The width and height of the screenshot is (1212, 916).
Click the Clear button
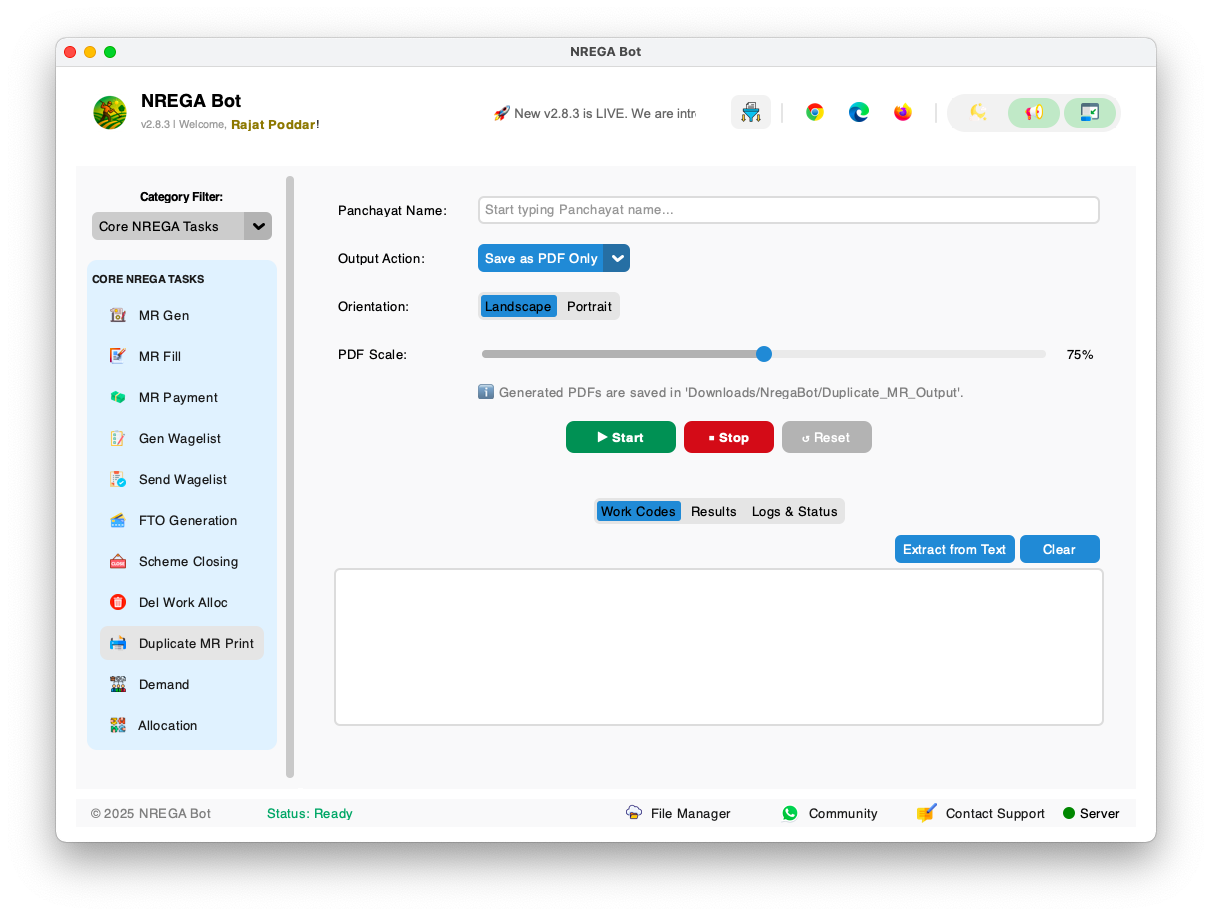(1060, 549)
